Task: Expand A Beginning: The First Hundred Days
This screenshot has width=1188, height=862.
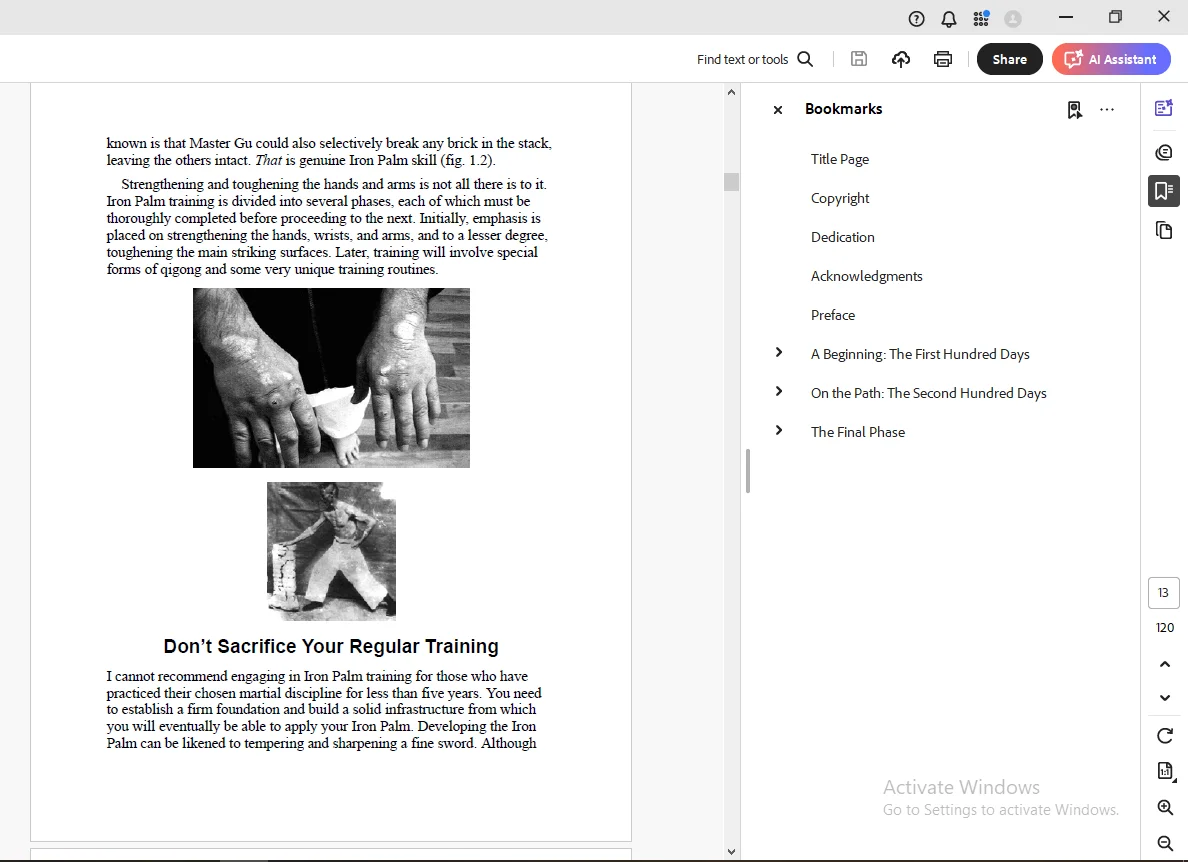Action: [x=778, y=352]
